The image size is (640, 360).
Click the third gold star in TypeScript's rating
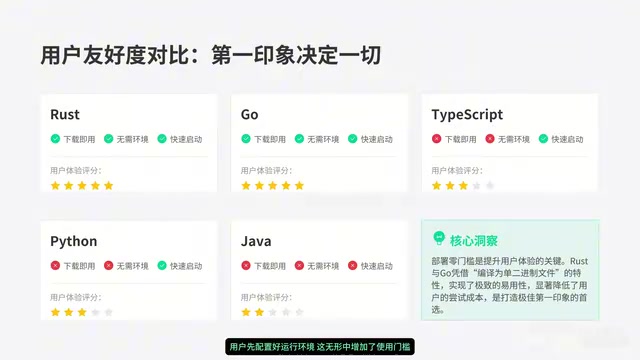(x=463, y=186)
